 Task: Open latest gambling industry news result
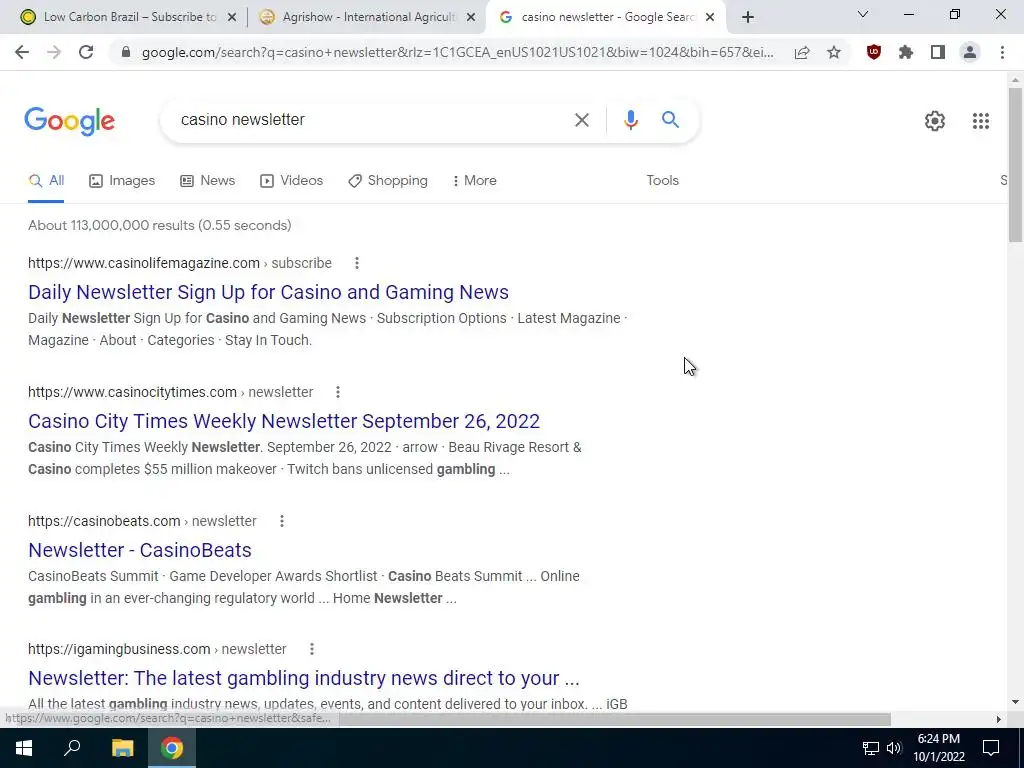pyautogui.click(x=304, y=678)
